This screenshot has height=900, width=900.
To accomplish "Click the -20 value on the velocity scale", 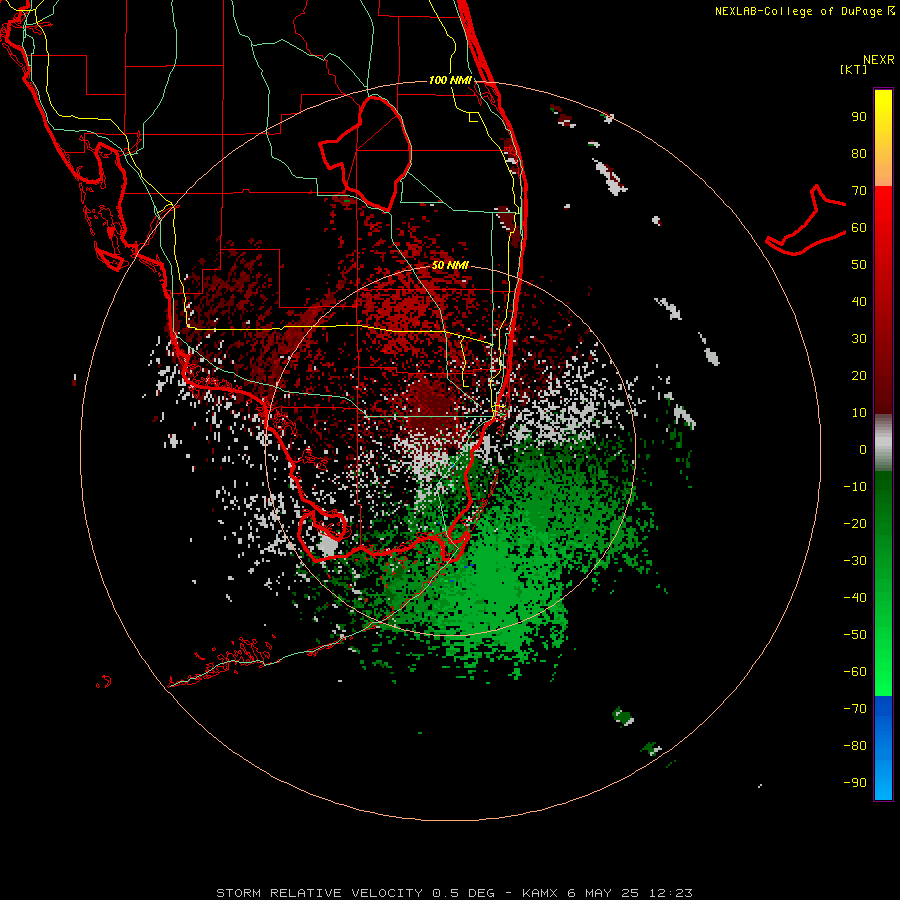I will tap(855, 523).
